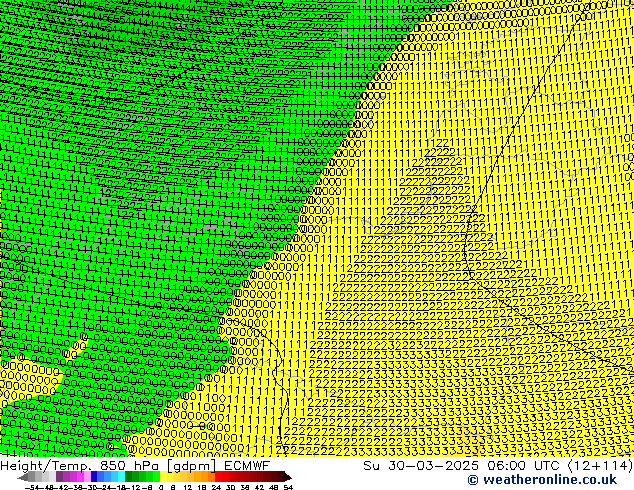The image size is (634, 490).
Task: Click the dark maroon right arrow end of legend
Action: tap(288, 476)
